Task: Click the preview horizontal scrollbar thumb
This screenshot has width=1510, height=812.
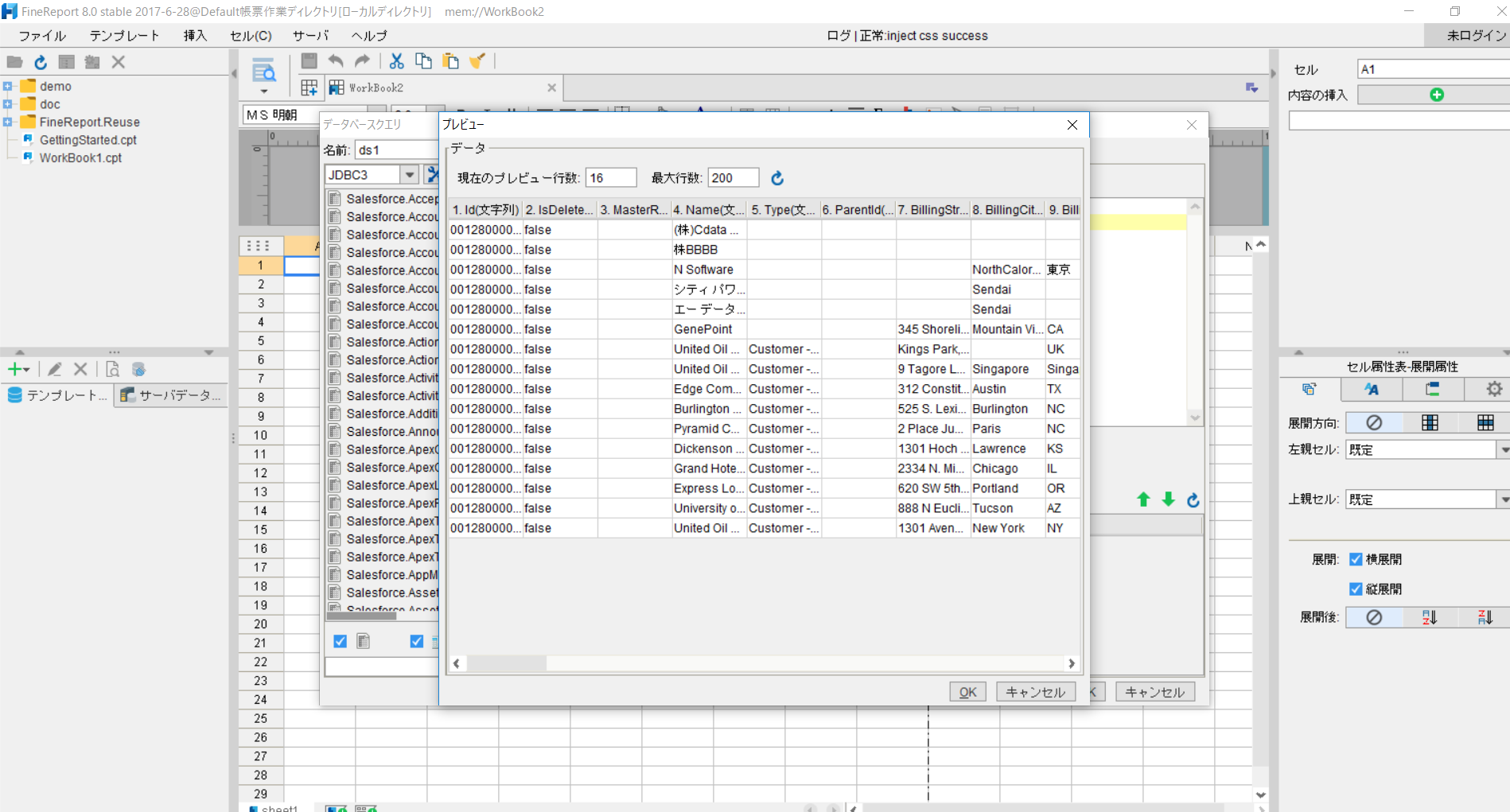Action: point(506,663)
